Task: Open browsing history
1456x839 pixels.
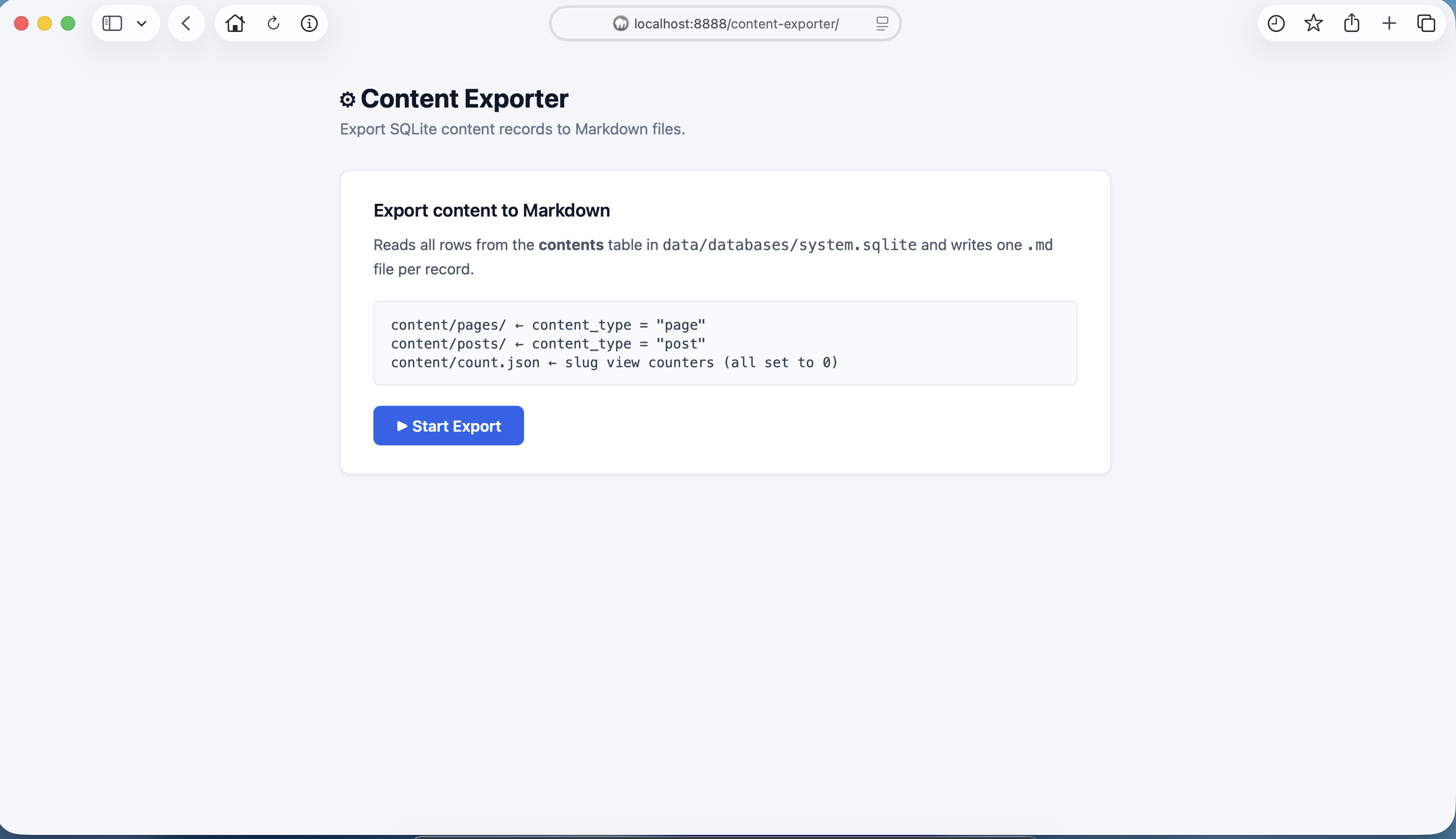Action: [1276, 24]
